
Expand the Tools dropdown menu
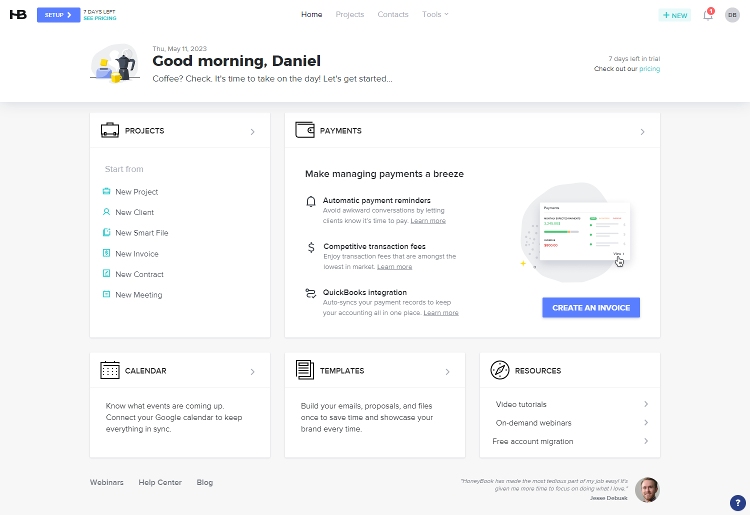tap(435, 15)
